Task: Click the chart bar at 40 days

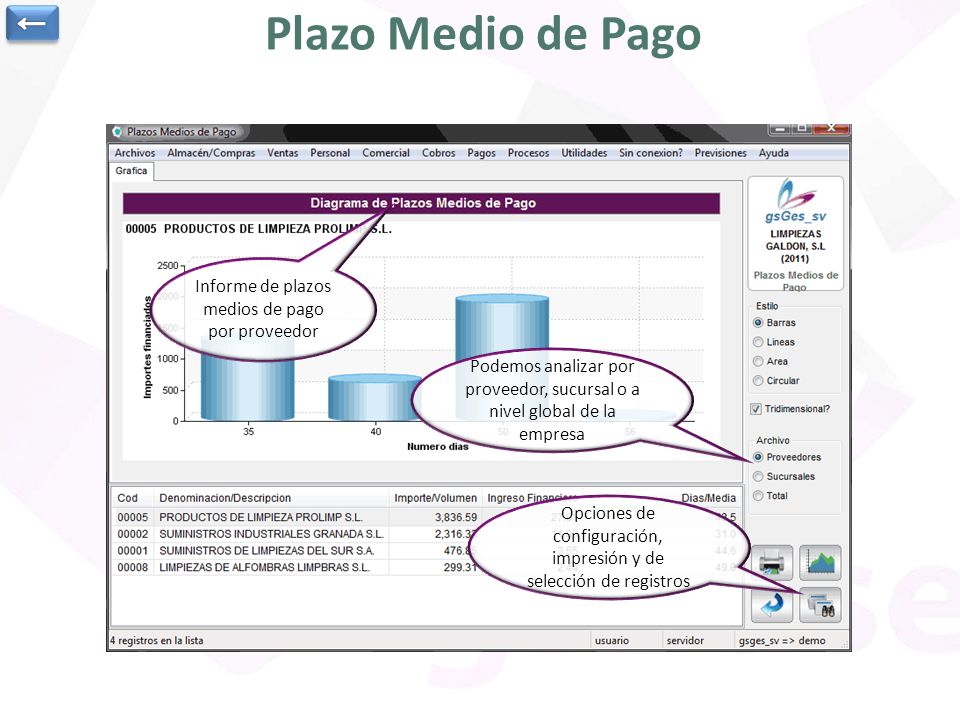Action: click(375, 397)
